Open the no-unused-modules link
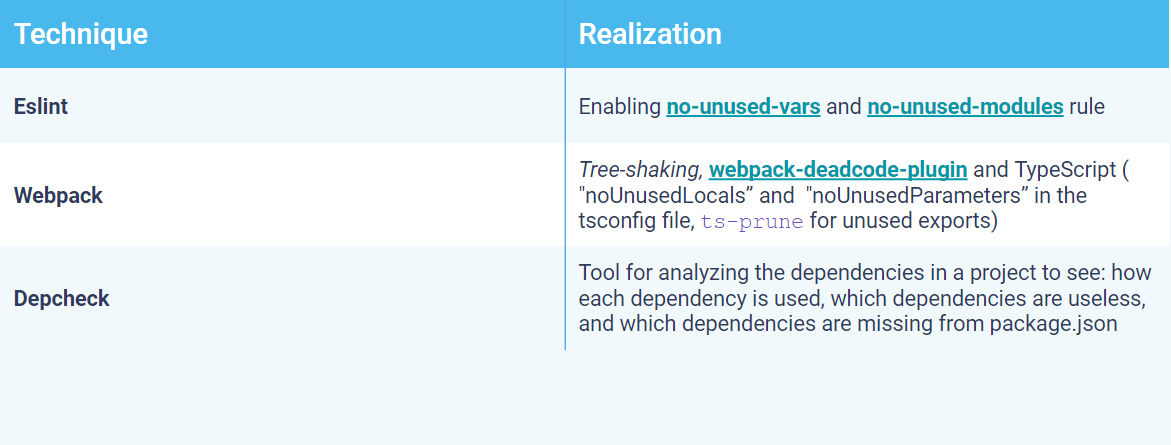Image resolution: width=1171 pixels, height=445 pixels. (965, 107)
